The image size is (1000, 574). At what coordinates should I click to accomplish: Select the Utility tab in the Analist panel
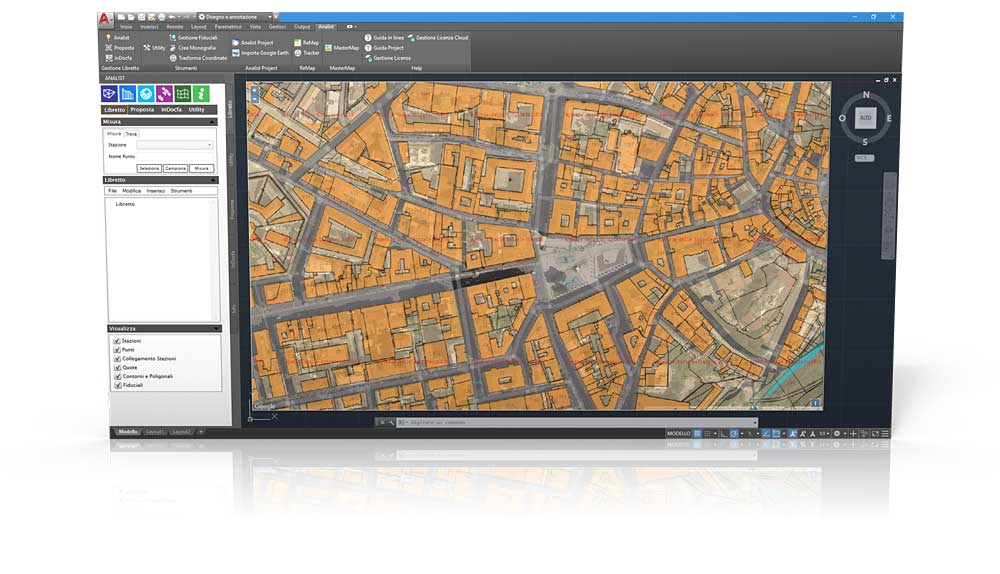coord(196,110)
